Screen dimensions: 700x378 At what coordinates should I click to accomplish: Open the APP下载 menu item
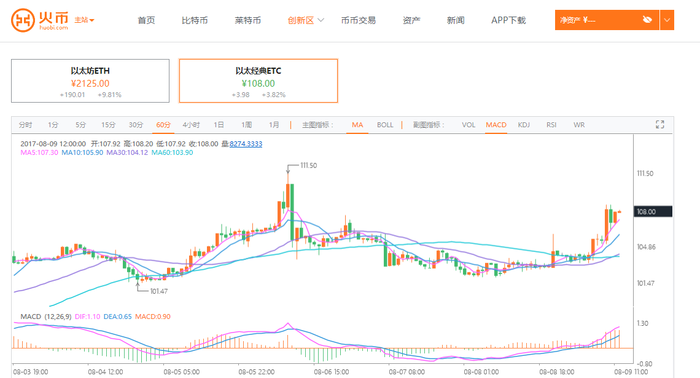[x=508, y=20]
